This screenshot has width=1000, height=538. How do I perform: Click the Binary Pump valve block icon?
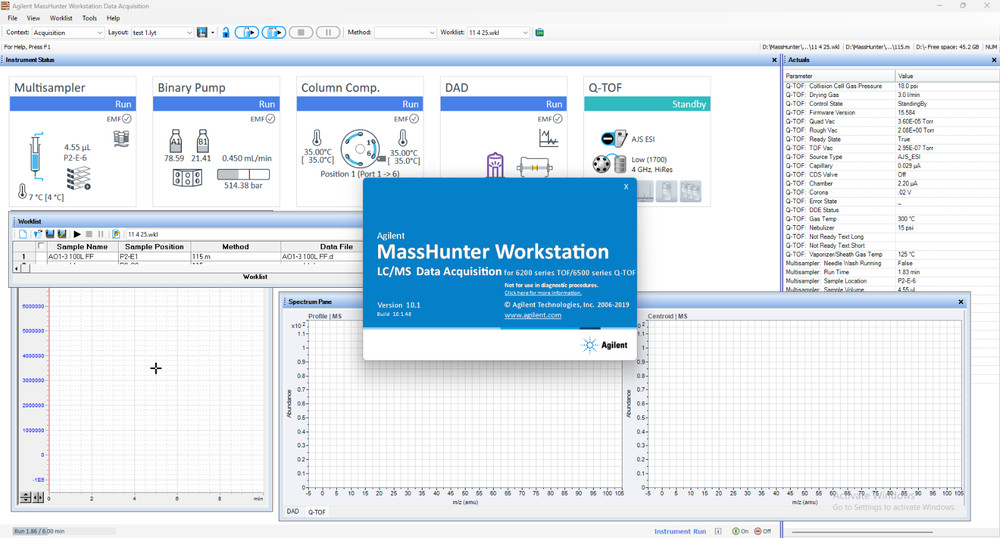pos(188,177)
